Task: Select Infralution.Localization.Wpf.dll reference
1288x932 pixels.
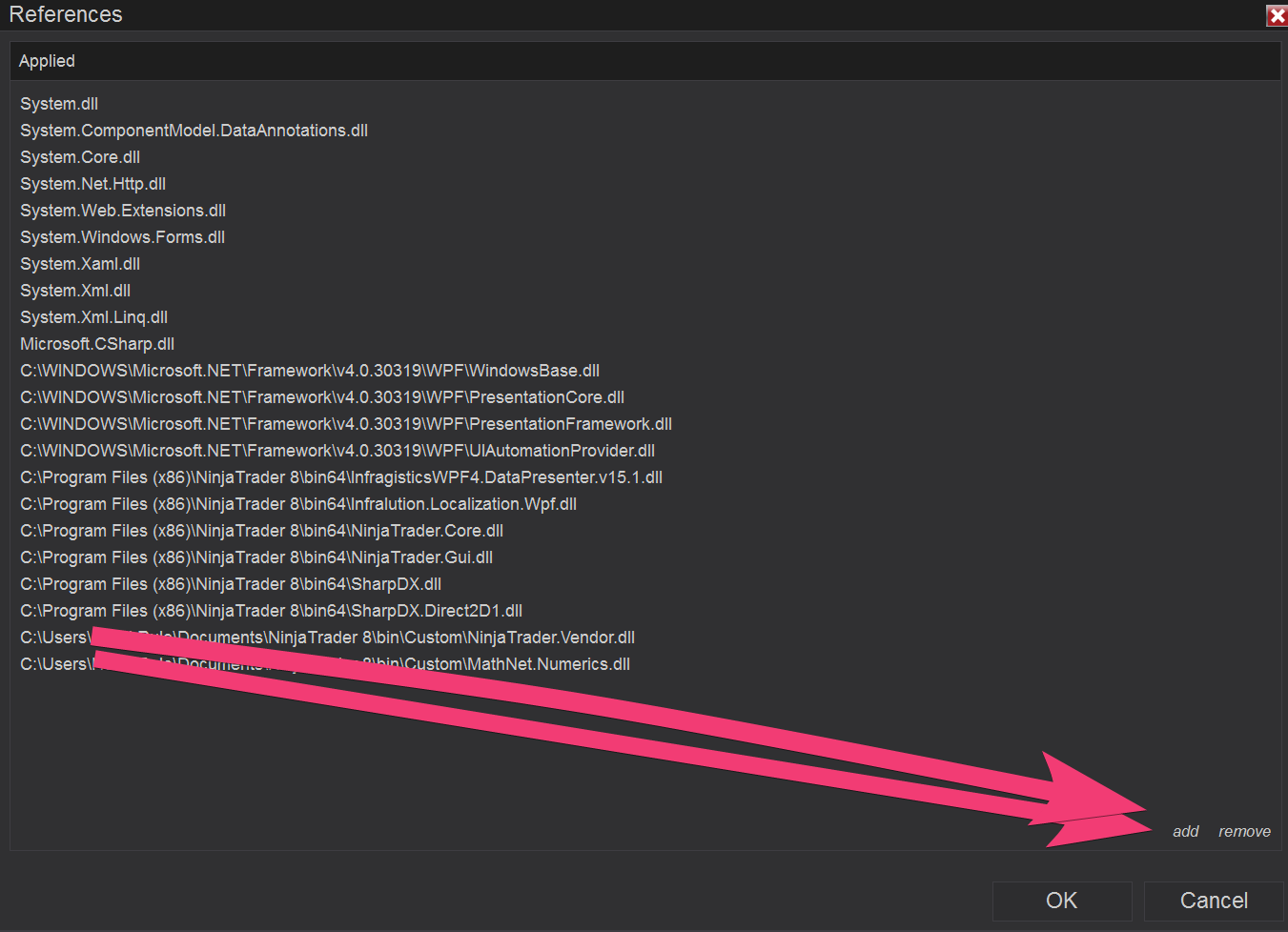Action: pyautogui.click(x=298, y=504)
